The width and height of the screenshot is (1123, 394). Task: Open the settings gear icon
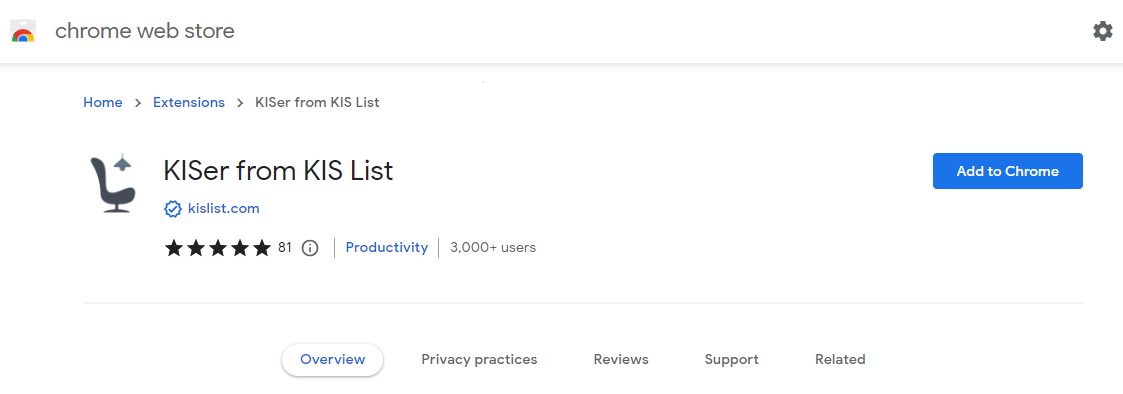(x=1102, y=31)
